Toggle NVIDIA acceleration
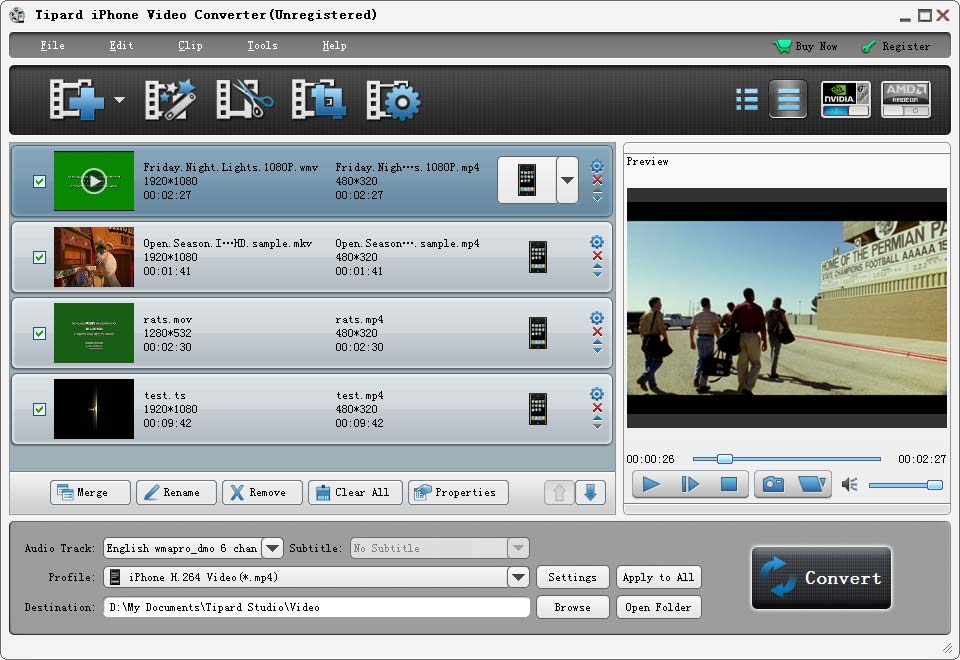This screenshot has width=960, height=660. coord(846,99)
